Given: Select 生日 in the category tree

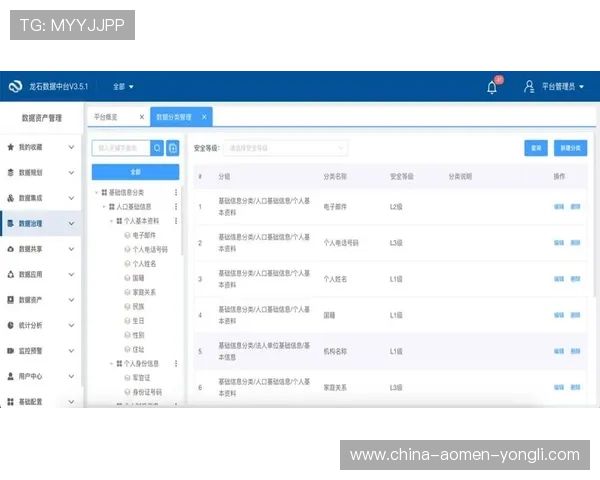Looking at the screenshot, I should [138, 321].
